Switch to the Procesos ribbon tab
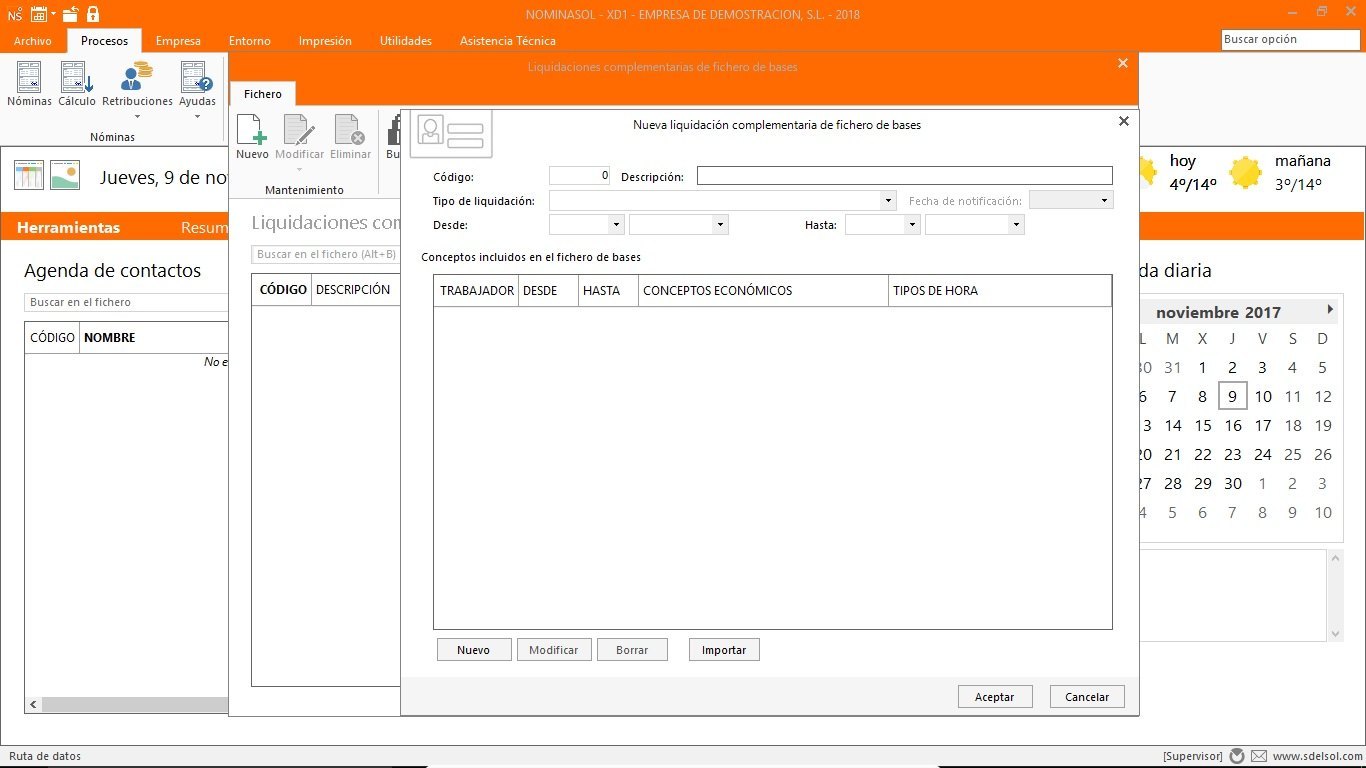This screenshot has width=1366, height=768. (x=105, y=41)
